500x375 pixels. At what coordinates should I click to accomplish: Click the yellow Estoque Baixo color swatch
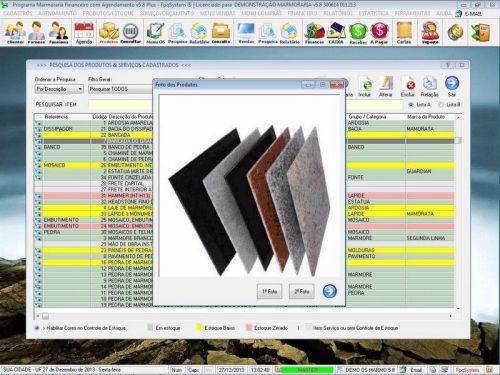coord(199,328)
